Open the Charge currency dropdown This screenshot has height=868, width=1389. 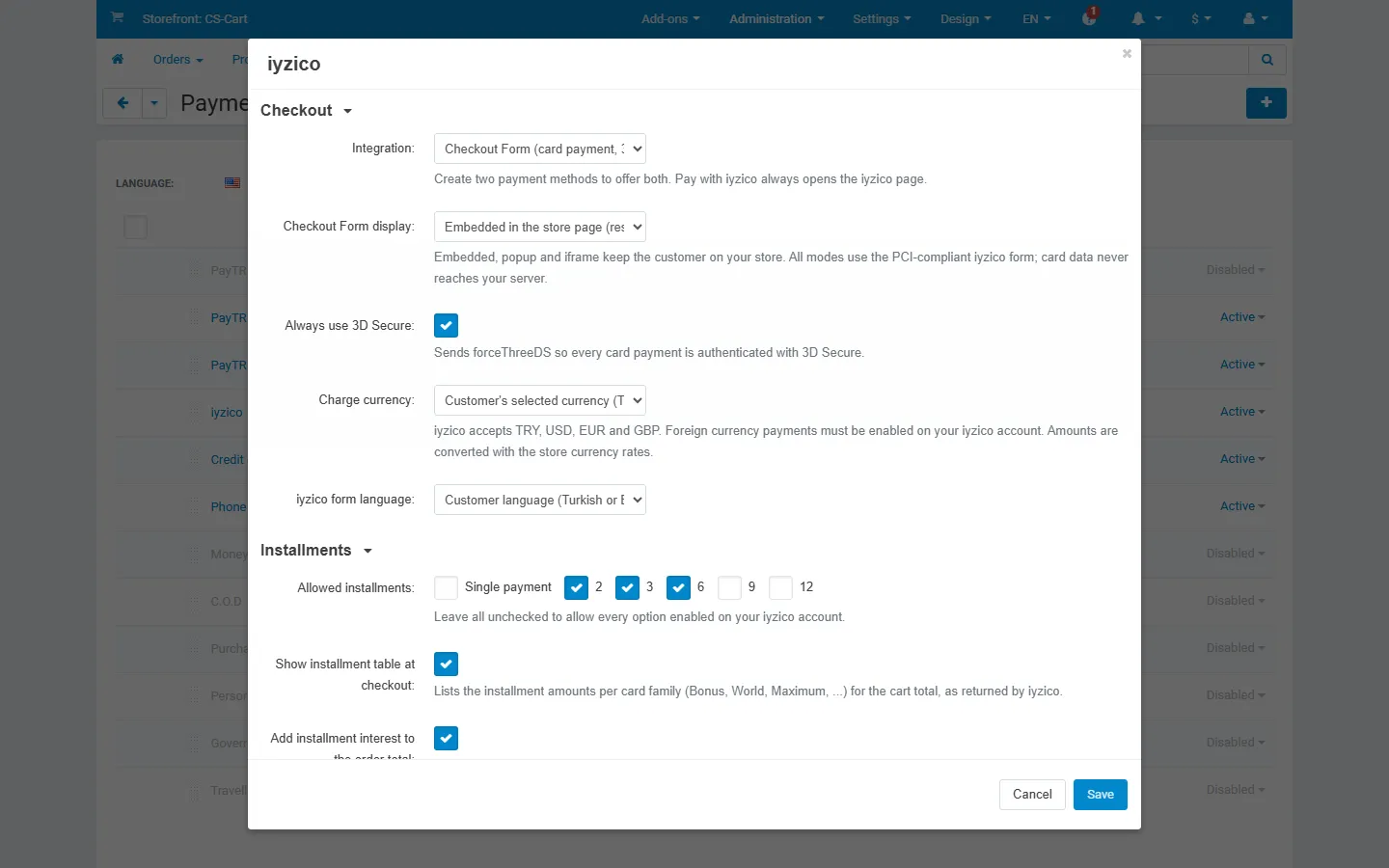(539, 400)
